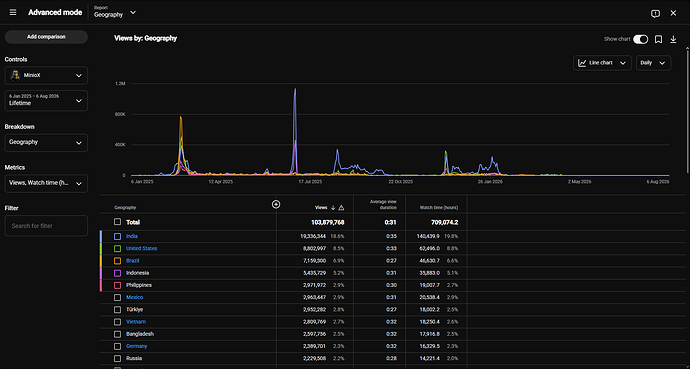Open the MinioX channel selector
This screenshot has width=690, height=369.
(x=46, y=75)
